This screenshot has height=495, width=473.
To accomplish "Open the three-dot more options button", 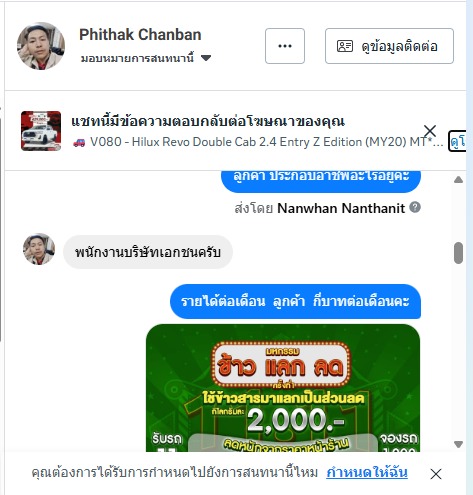I will [285, 46].
